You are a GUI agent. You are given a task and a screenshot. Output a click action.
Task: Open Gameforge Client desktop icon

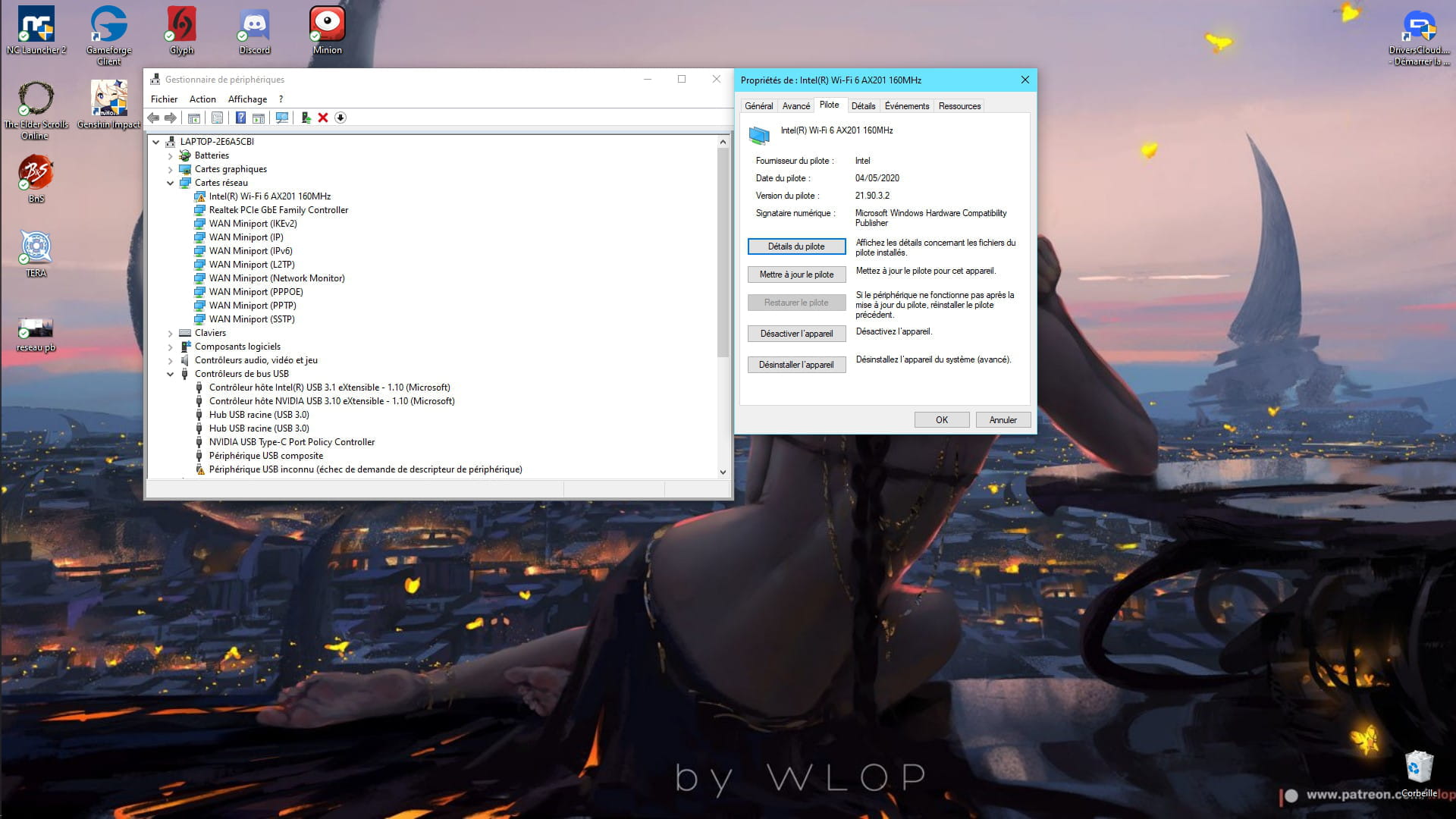pos(108,36)
